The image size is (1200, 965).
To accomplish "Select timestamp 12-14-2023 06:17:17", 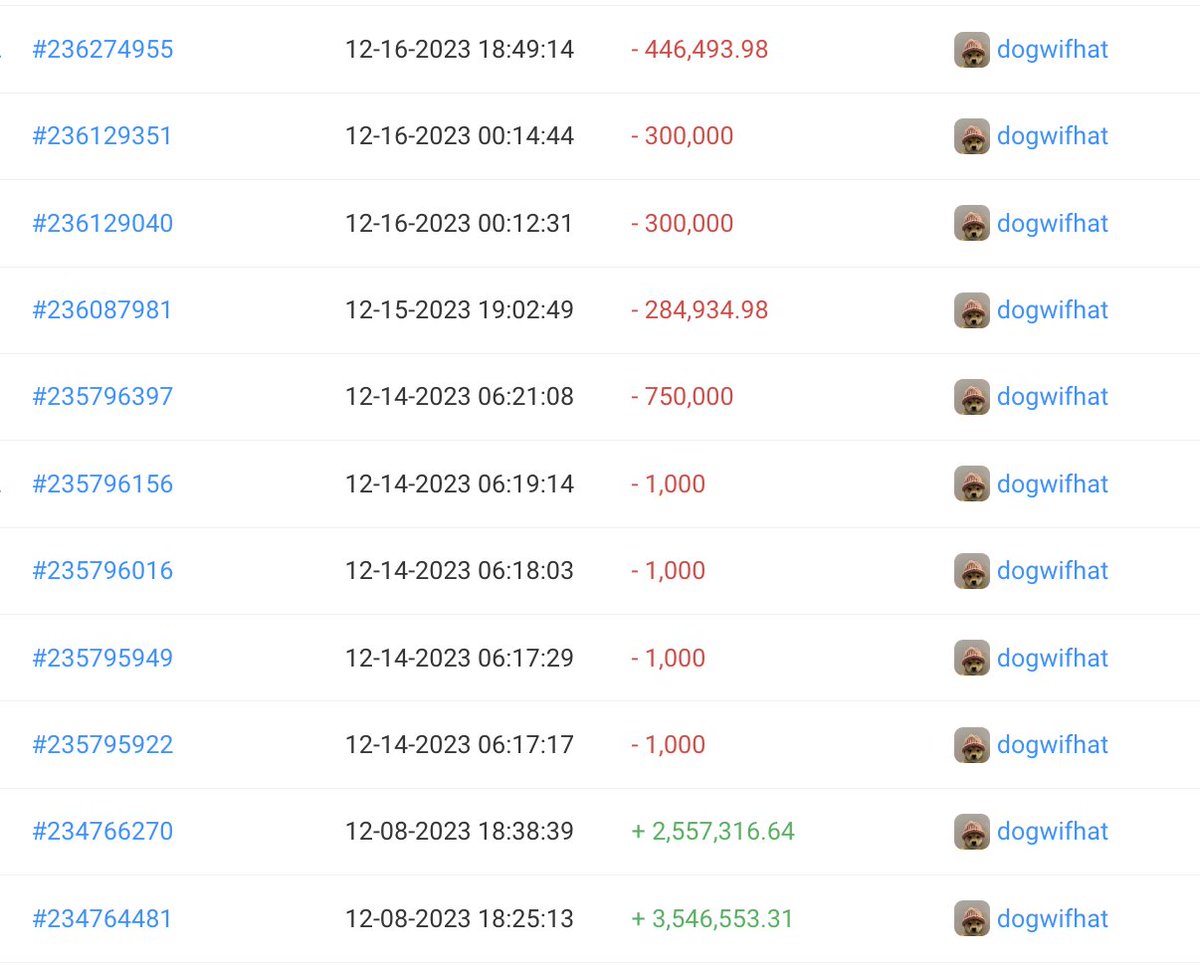I will tap(460, 745).
